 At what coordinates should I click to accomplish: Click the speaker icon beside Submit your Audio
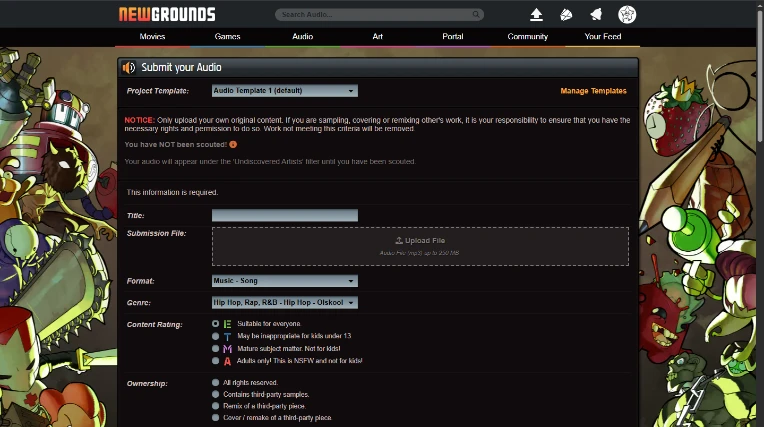(x=129, y=68)
